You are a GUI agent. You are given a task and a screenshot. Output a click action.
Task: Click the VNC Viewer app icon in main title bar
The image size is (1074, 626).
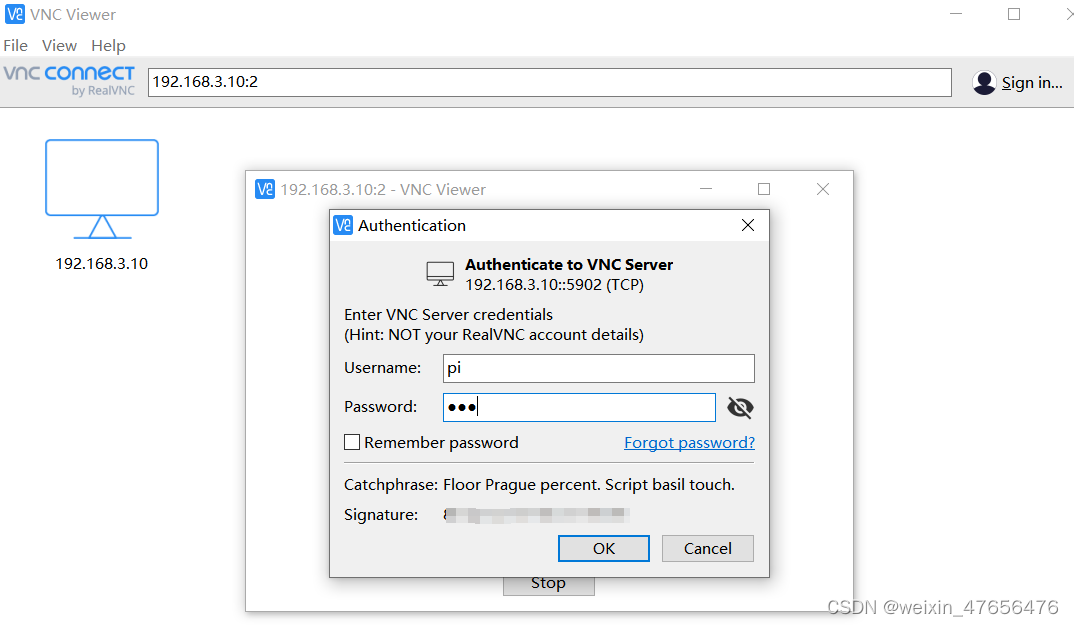tap(14, 14)
